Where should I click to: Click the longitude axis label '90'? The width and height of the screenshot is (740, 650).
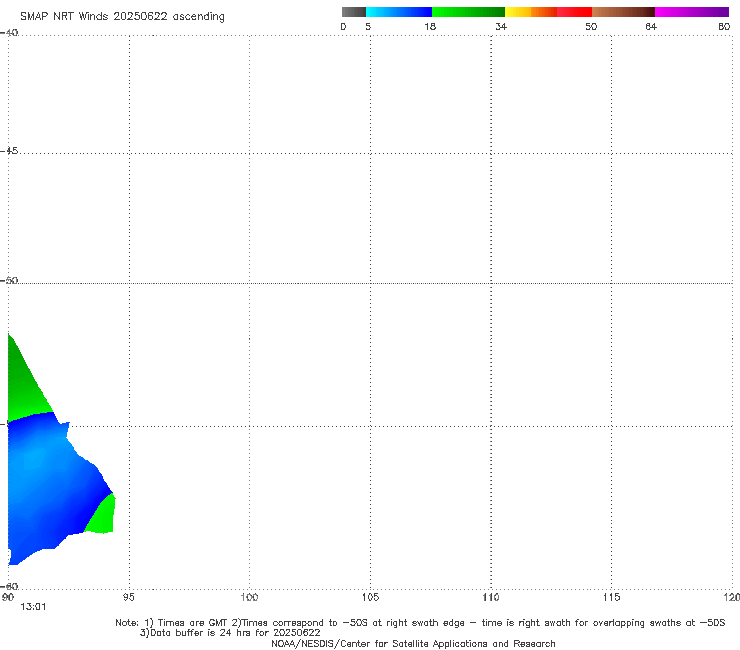(x=8, y=598)
